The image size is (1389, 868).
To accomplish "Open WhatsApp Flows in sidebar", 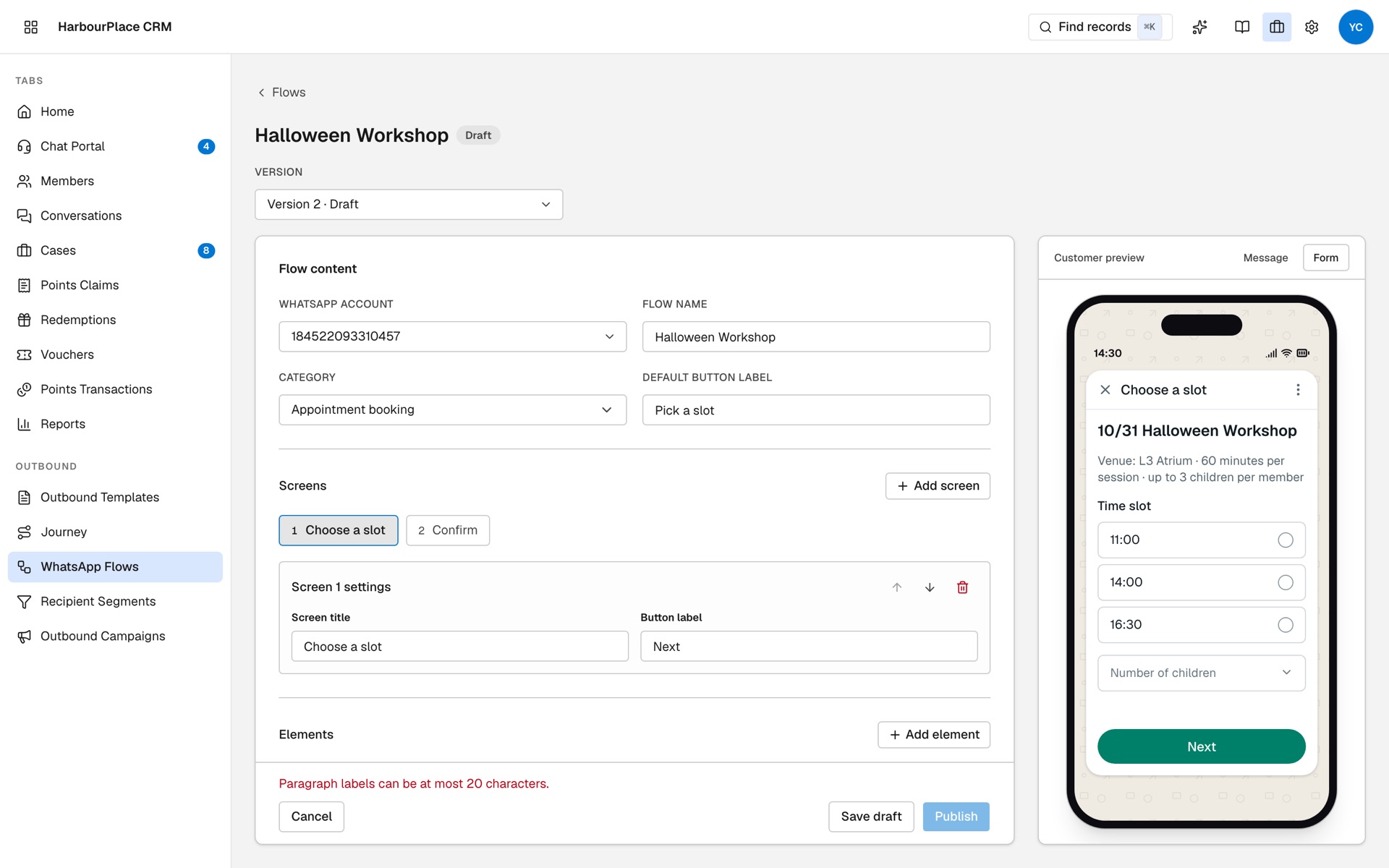I will point(115,567).
